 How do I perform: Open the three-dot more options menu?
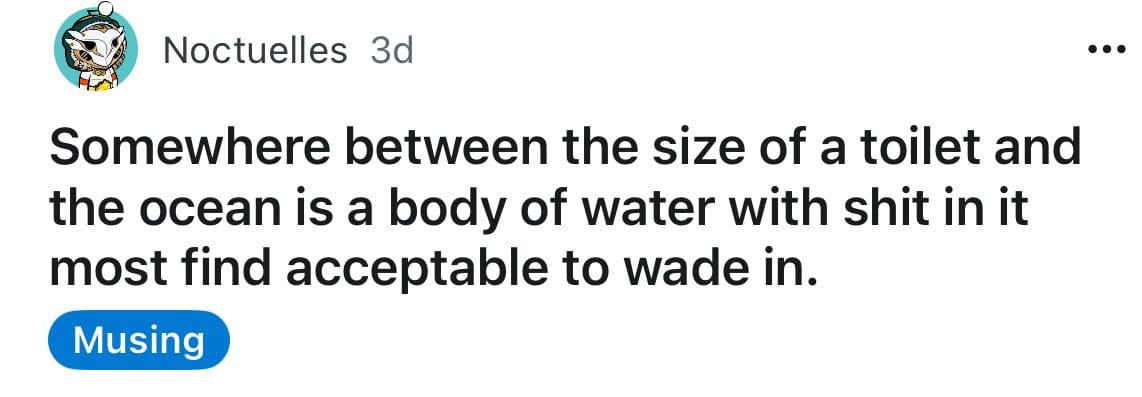[1106, 50]
